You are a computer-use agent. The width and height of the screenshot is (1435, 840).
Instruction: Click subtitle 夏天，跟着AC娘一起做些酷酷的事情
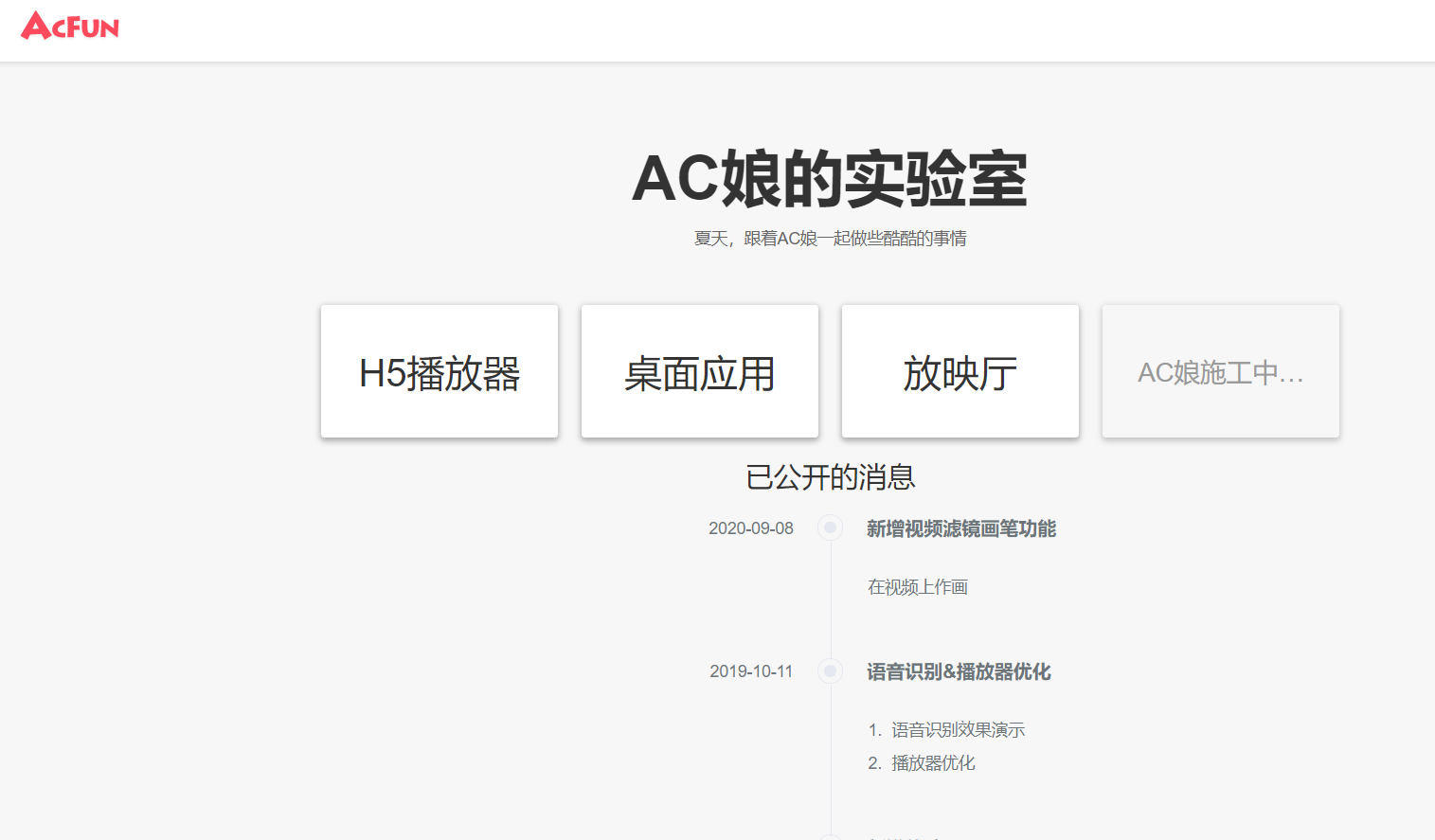(830, 239)
